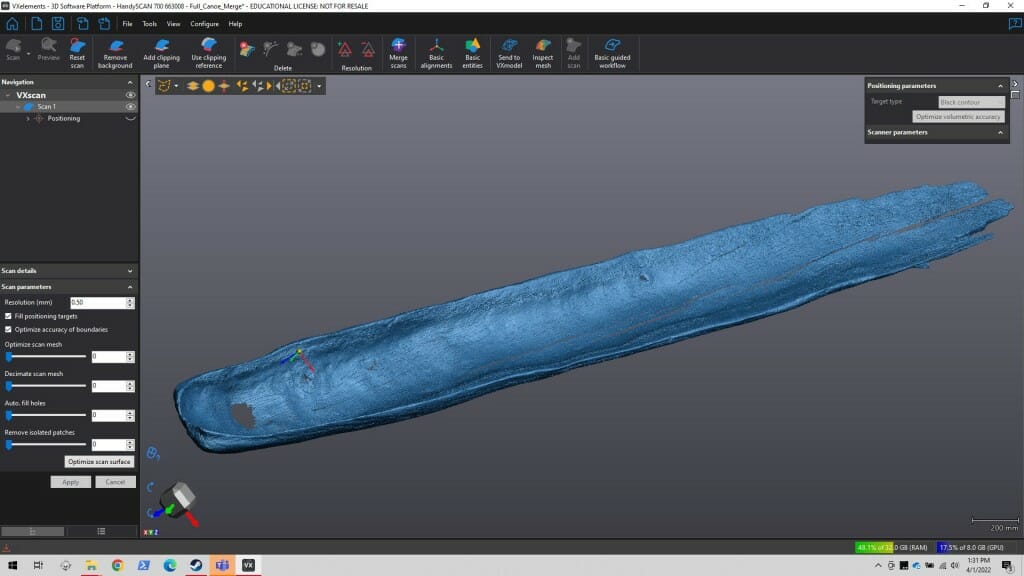Toggle visibility of Scan 1
1024x576 pixels.
coord(128,106)
